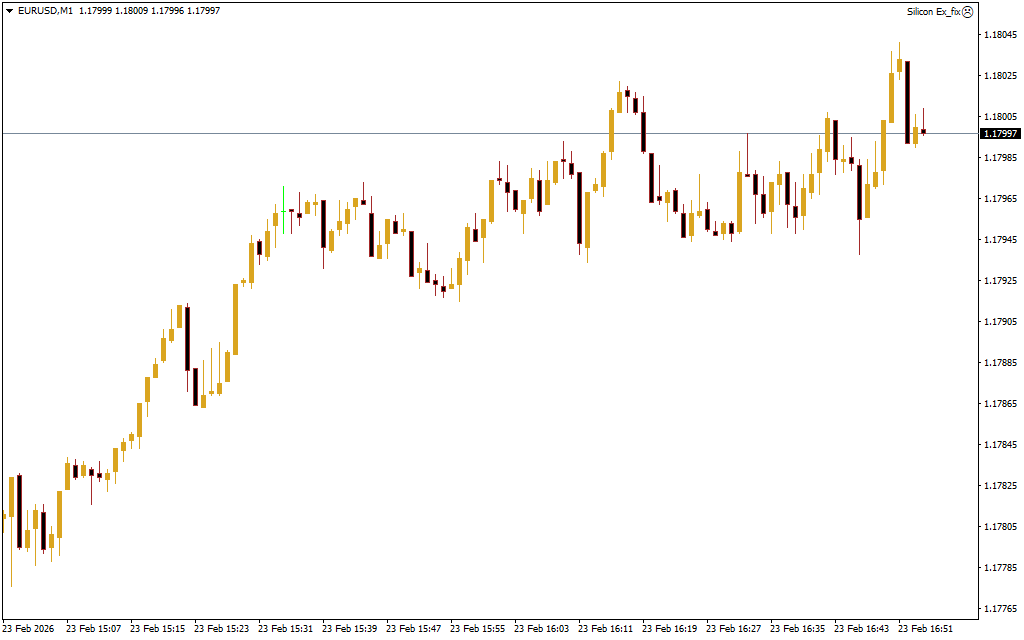Click the 23 Feb 15:31 time label
The width and height of the screenshot is (1024, 640).
(x=285, y=629)
